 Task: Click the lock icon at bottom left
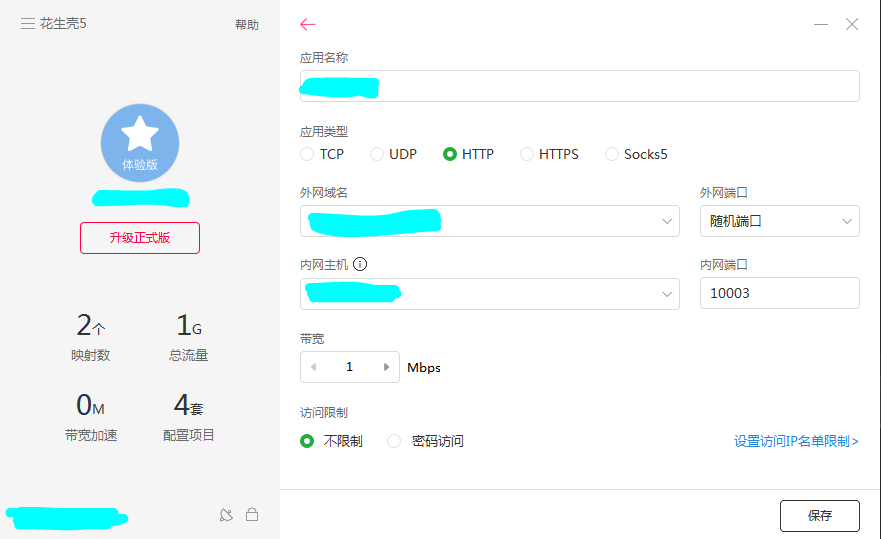[x=252, y=514]
